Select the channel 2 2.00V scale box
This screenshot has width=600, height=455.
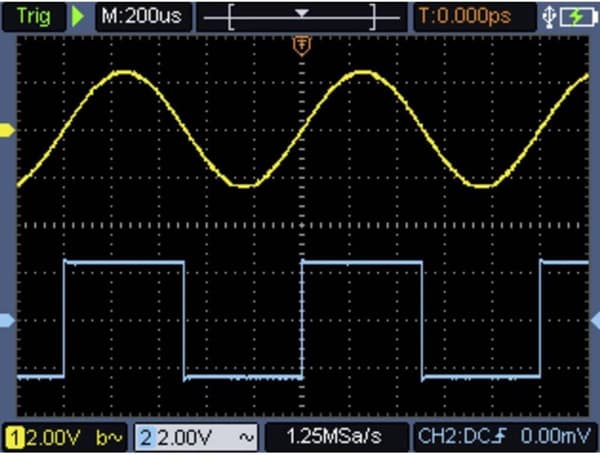pos(196,437)
